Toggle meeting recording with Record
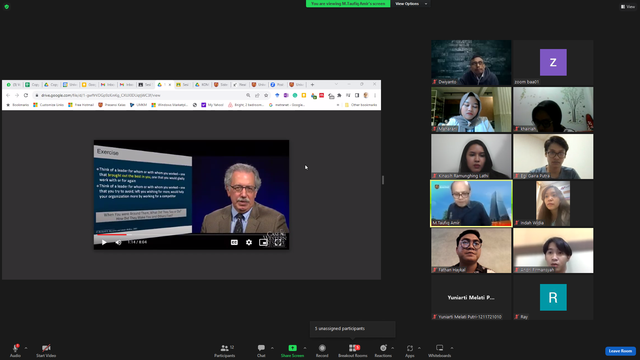 tap(322, 350)
